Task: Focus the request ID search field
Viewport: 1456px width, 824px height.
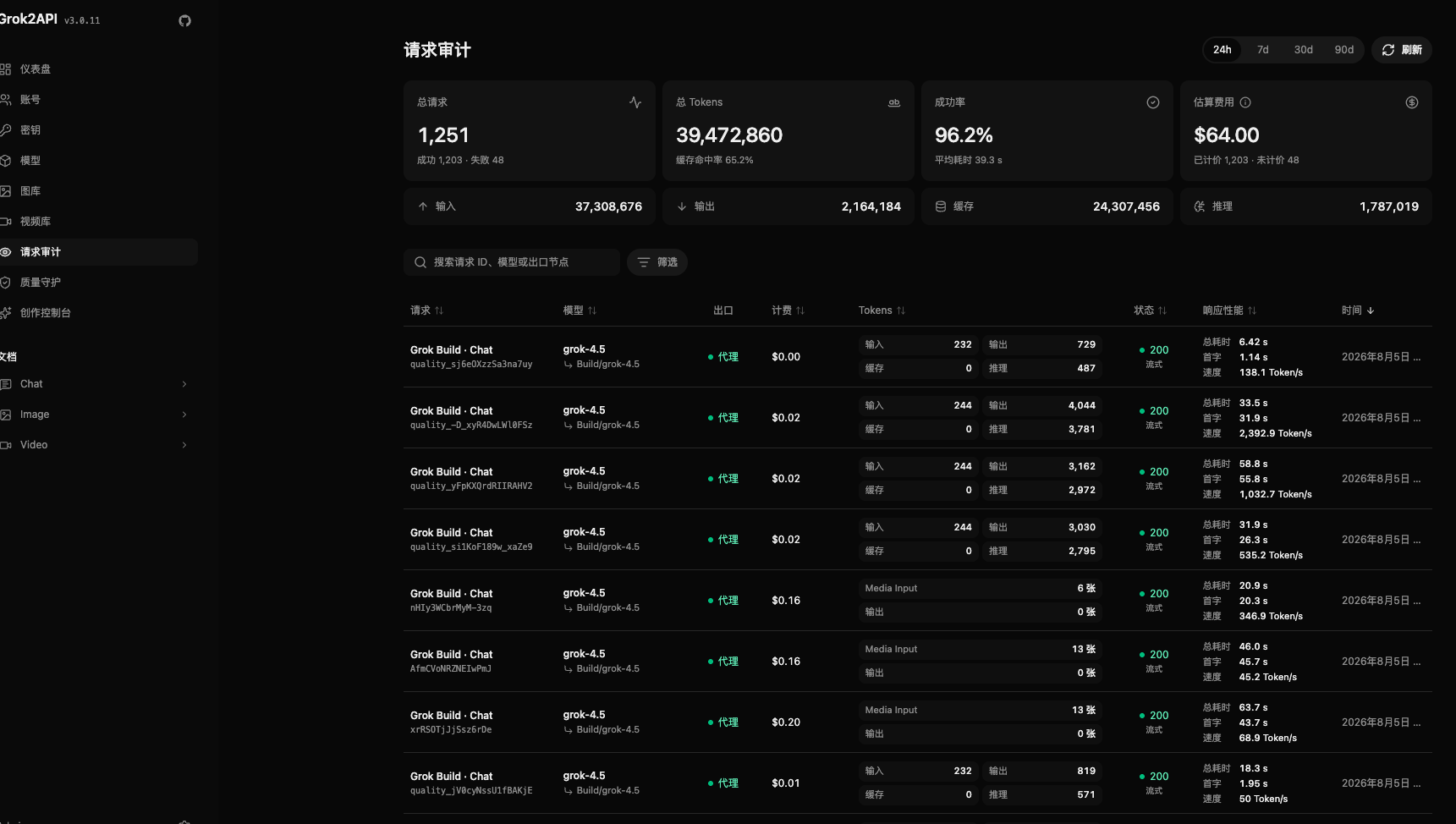Action: (x=512, y=262)
